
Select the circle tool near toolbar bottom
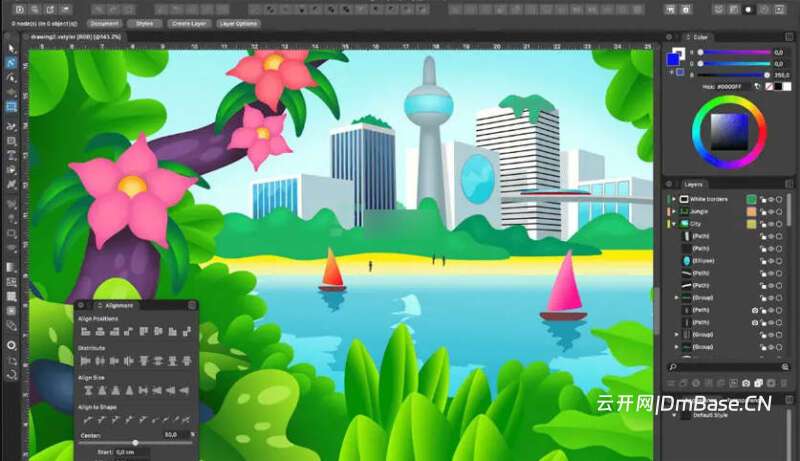click(x=11, y=345)
